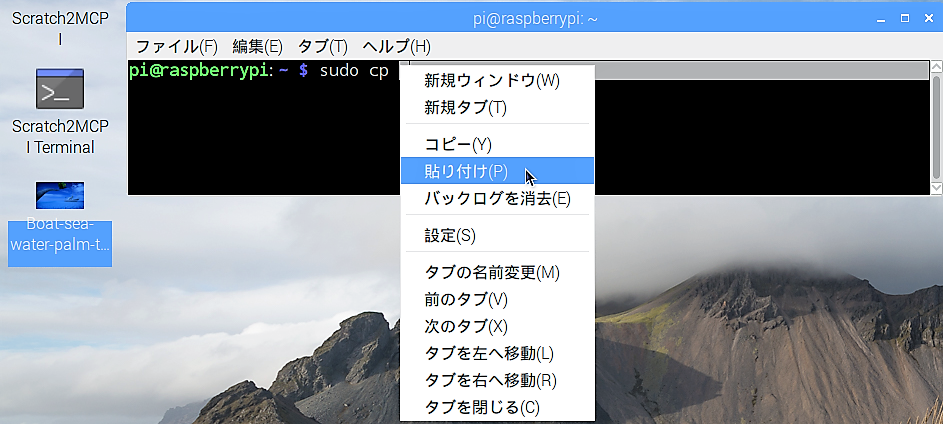Choose タブを右へ移動(R) entry

point(497,381)
